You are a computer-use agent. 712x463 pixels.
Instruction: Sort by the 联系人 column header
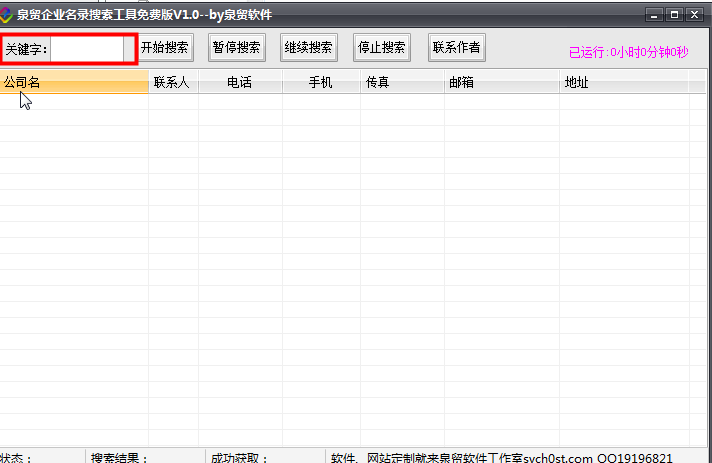pyautogui.click(x=173, y=82)
